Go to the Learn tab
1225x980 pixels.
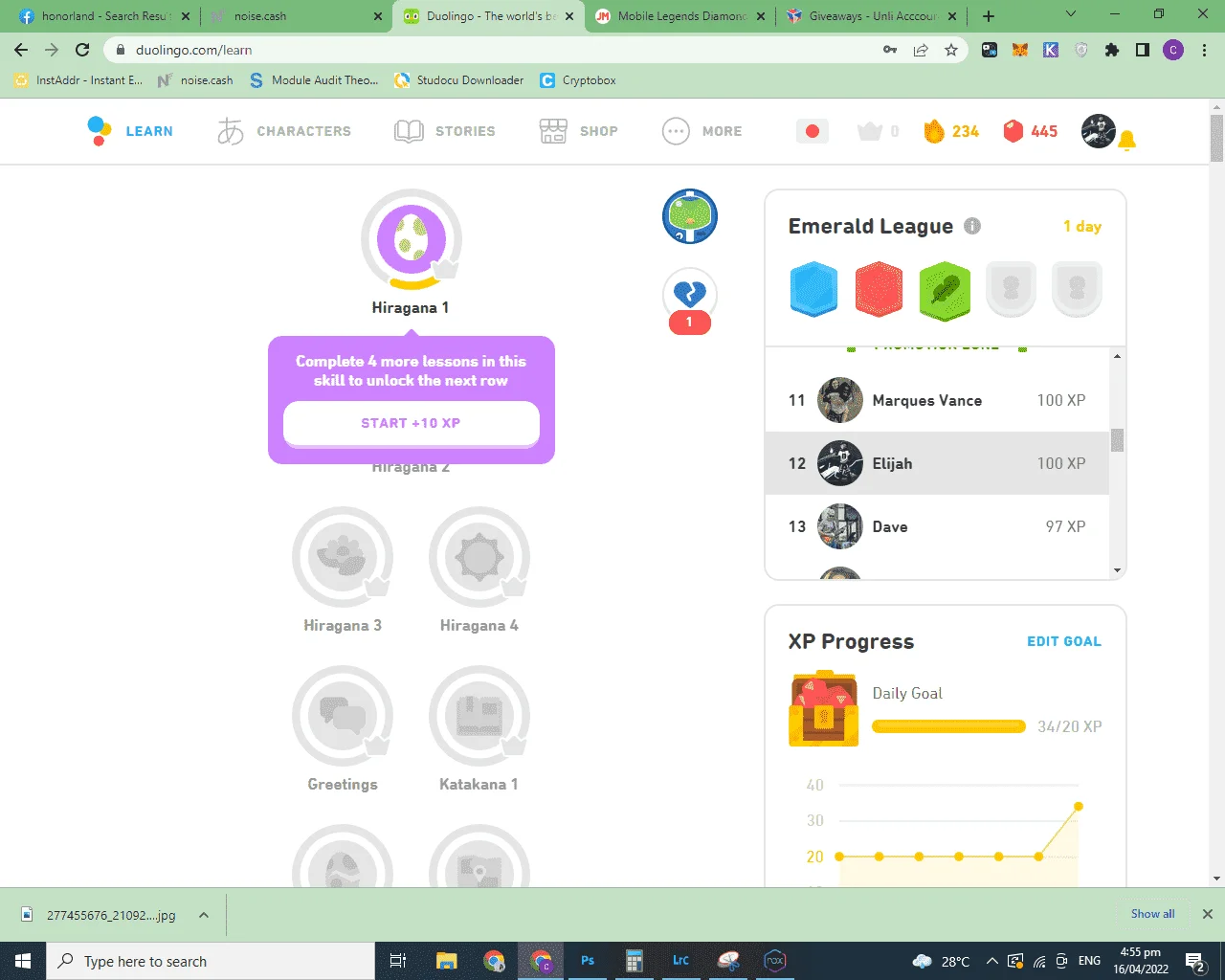click(130, 131)
